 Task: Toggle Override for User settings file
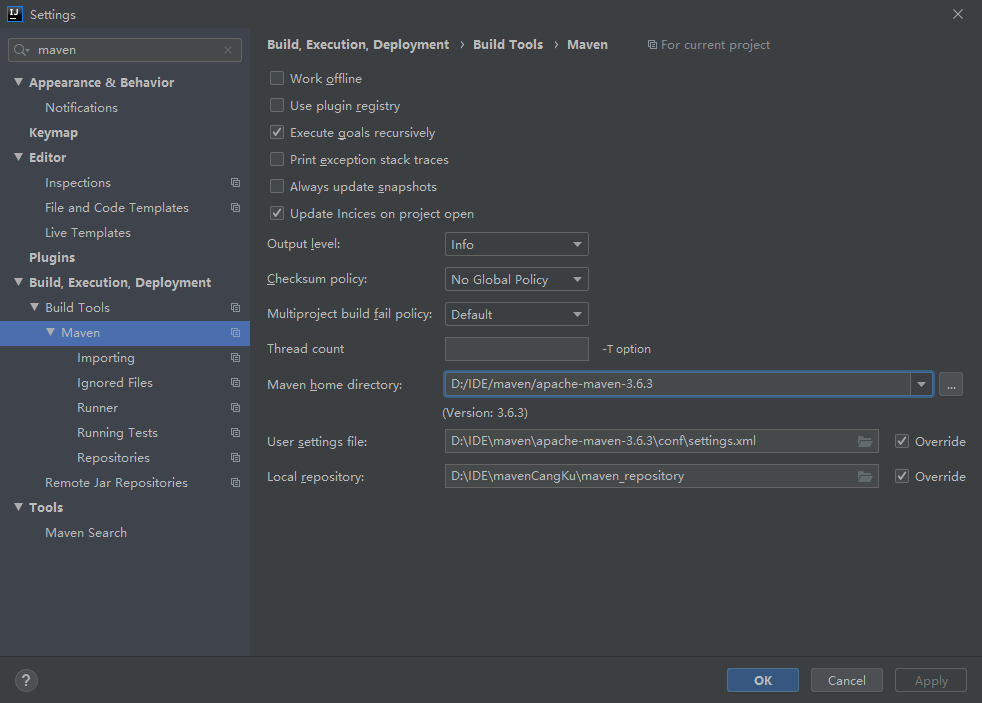pyautogui.click(x=902, y=441)
